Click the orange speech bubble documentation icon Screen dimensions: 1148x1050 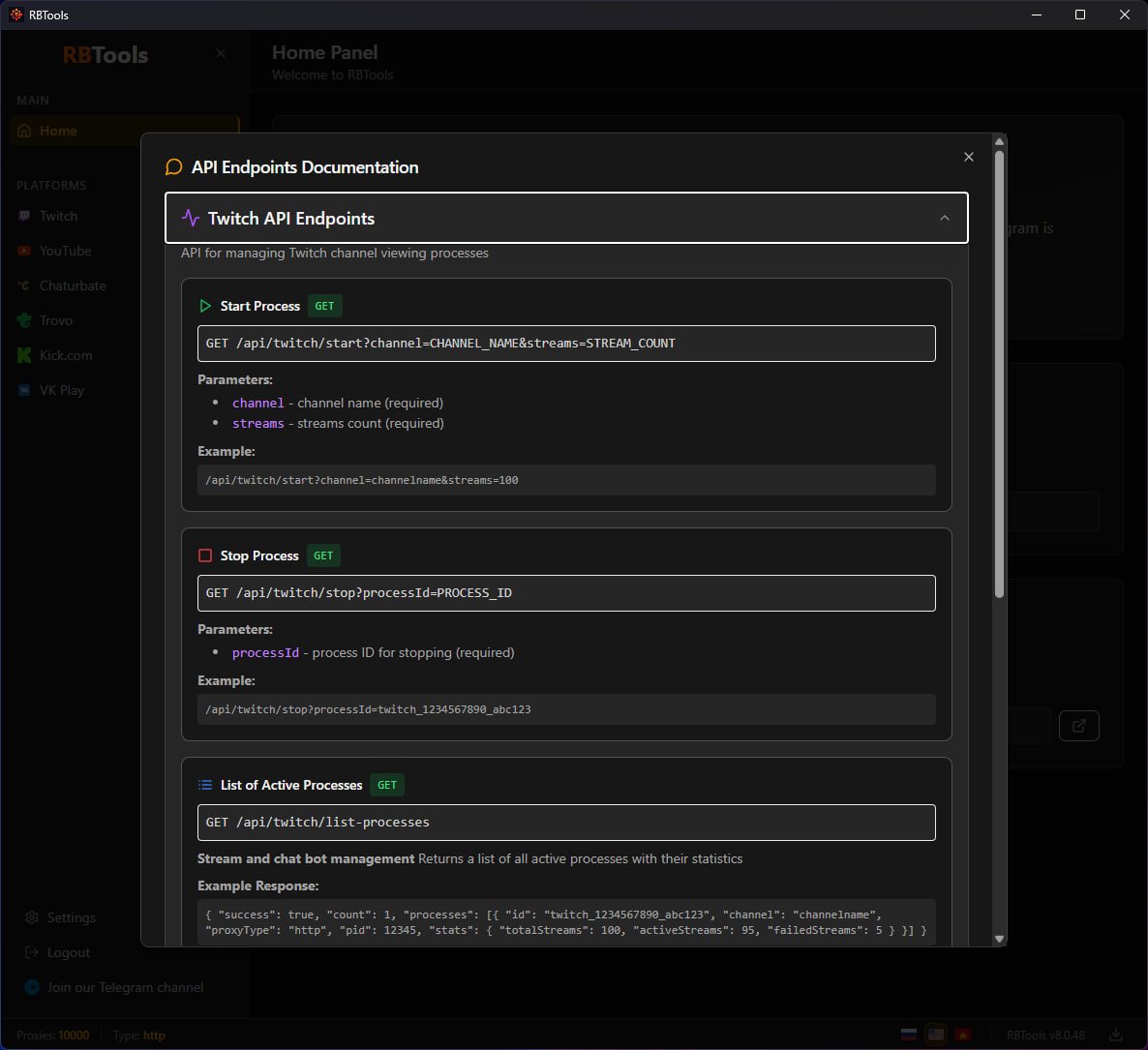coord(174,167)
